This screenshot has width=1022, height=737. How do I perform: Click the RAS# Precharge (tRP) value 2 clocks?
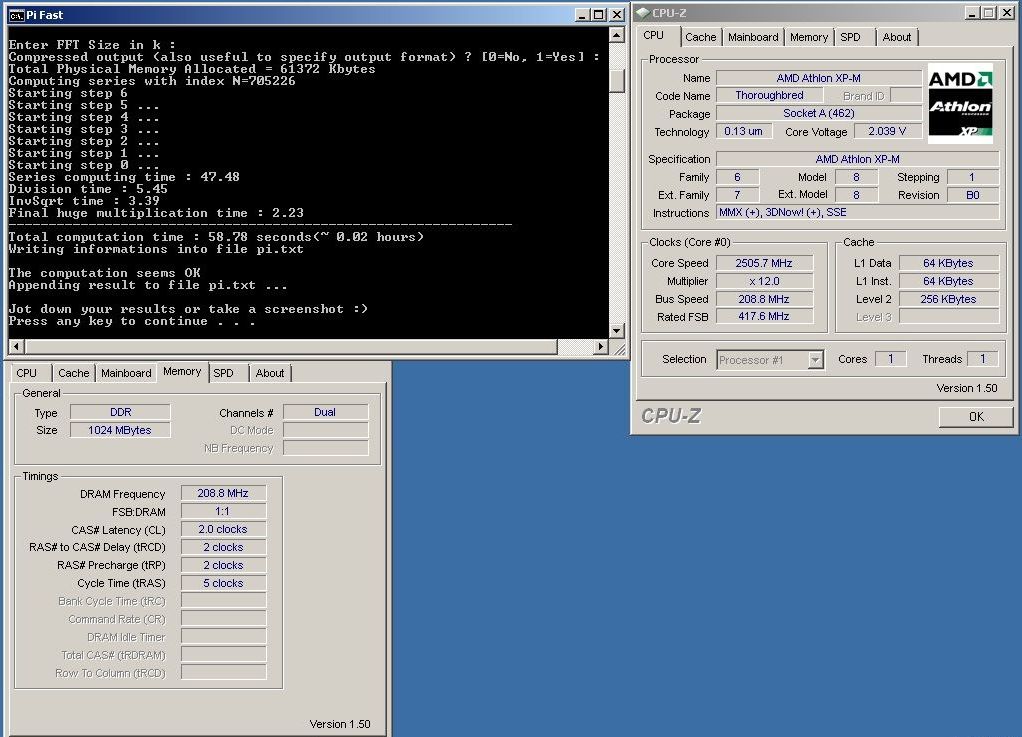[x=223, y=565]
